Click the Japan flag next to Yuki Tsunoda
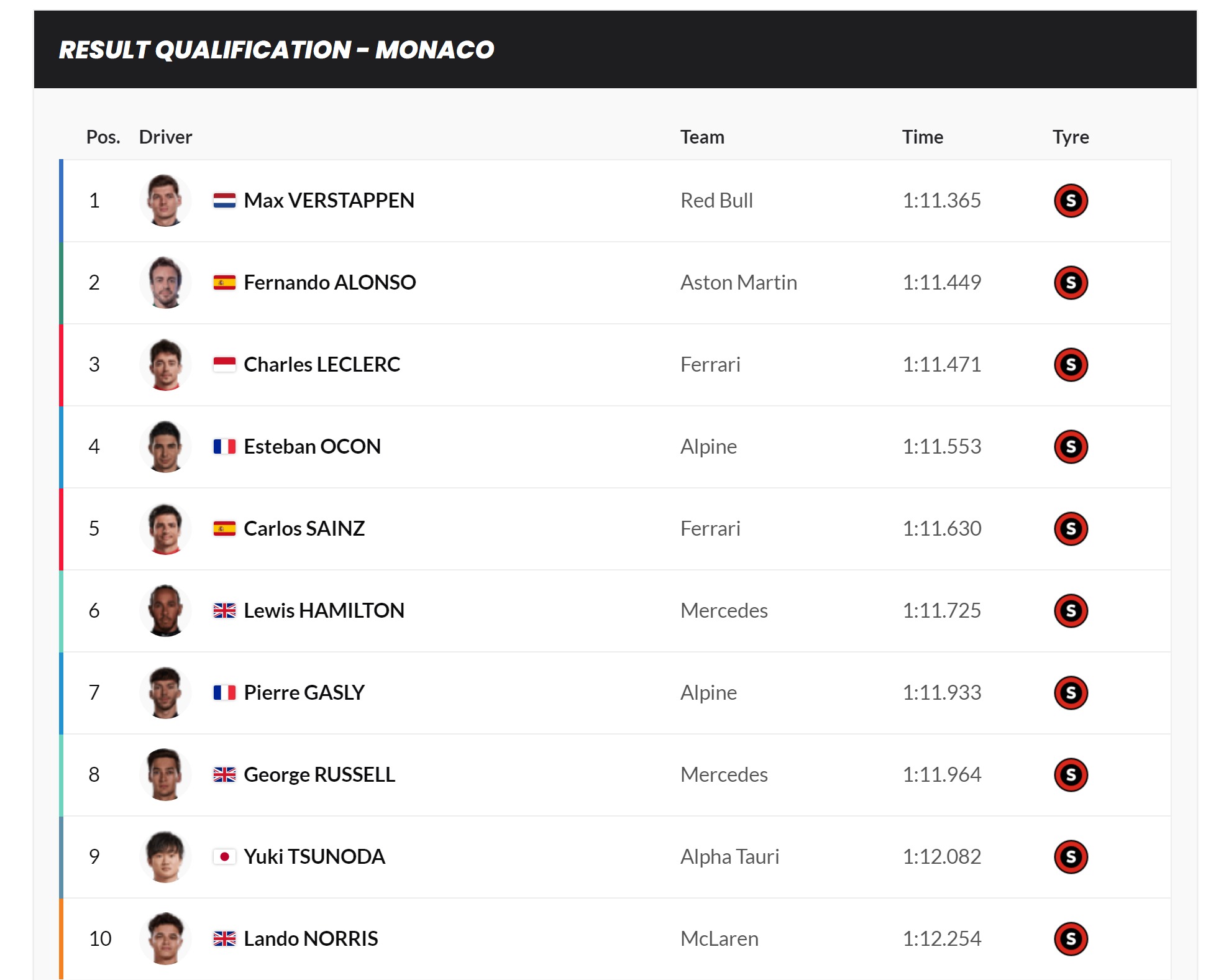 pos(224,856)
